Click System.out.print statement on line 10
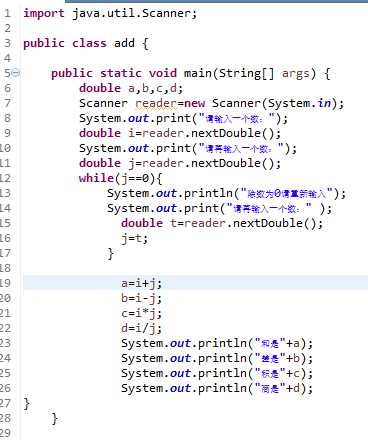This screenshot has width=368, height=440. (x=188, y=149)
